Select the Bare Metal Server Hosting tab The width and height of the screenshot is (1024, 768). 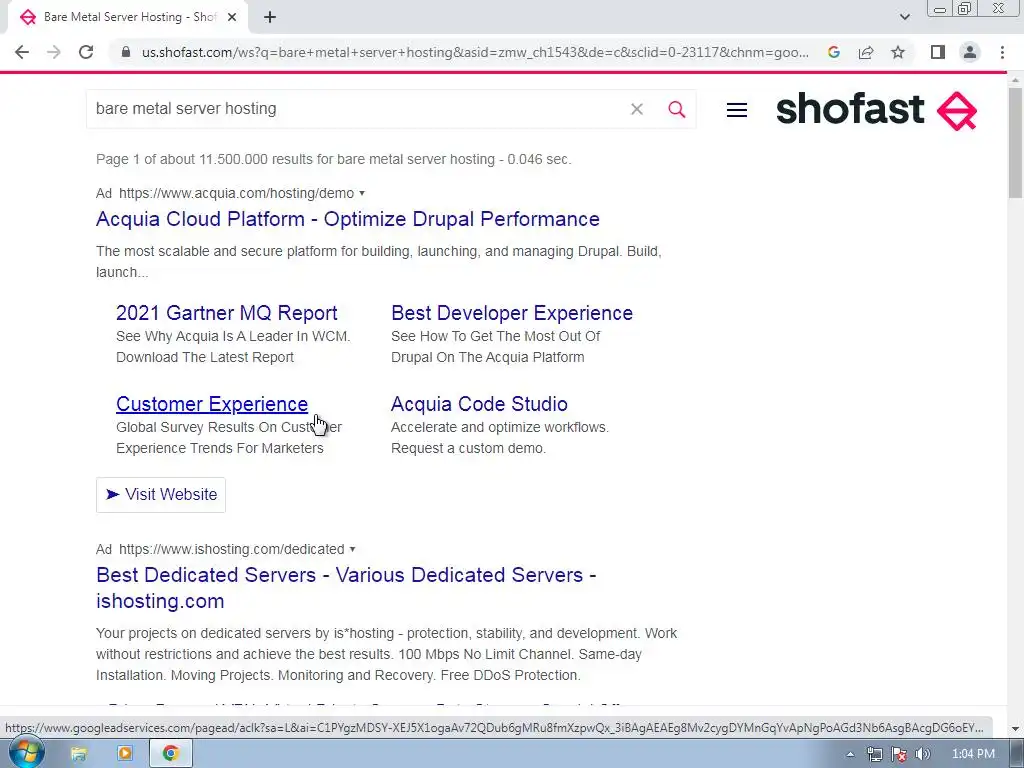(x=129, y=18)
